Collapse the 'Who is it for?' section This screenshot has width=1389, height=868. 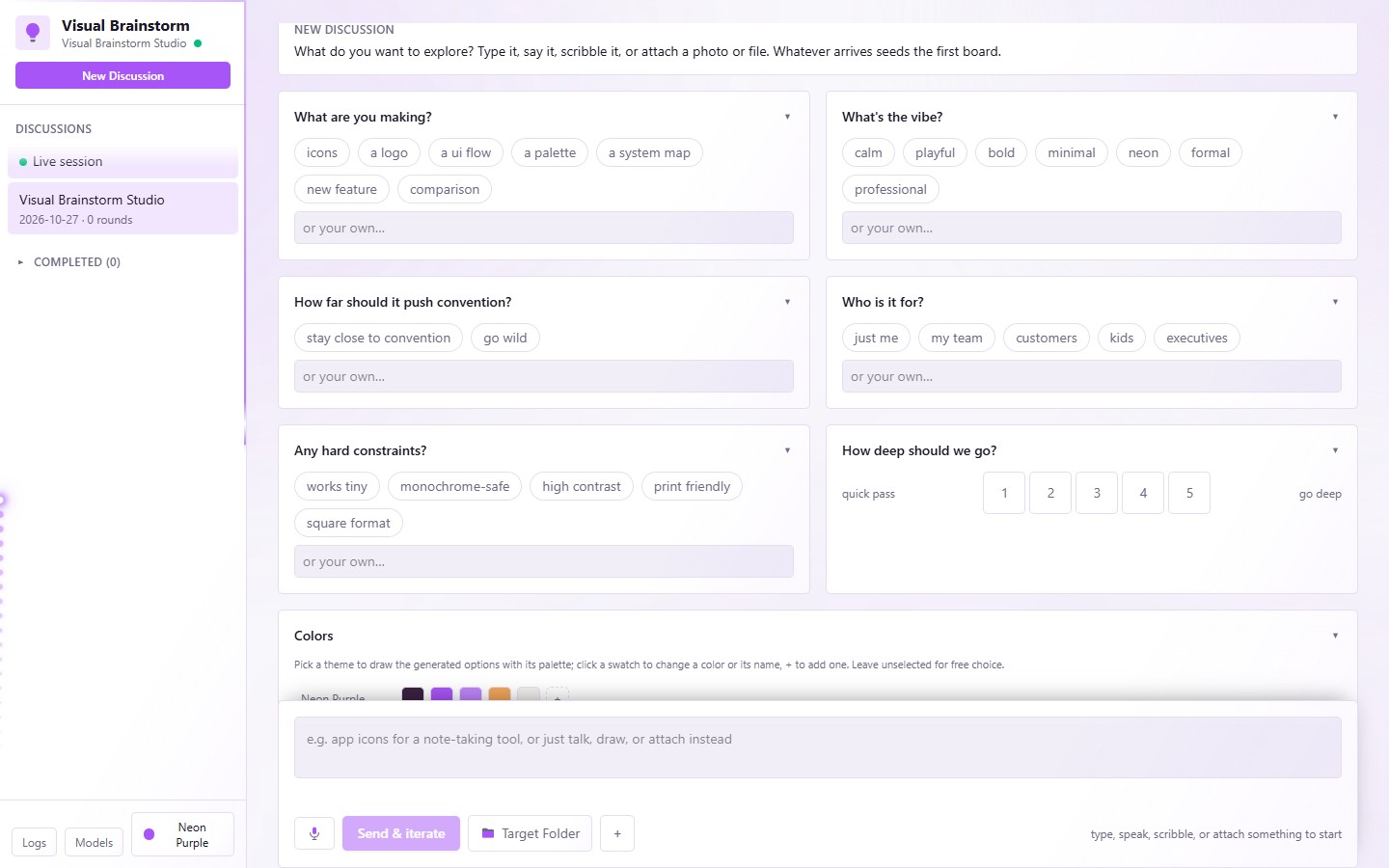(1335, 302)
